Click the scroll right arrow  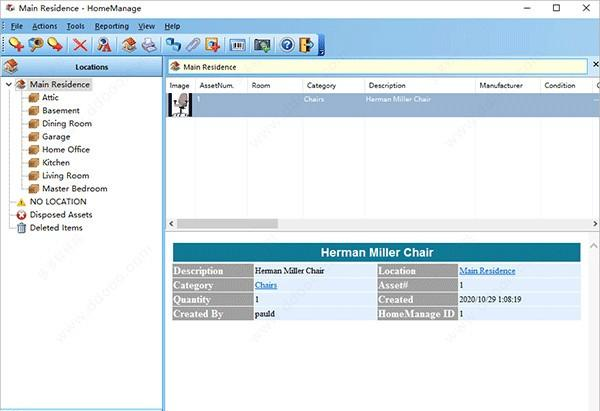tap(595, 223)
